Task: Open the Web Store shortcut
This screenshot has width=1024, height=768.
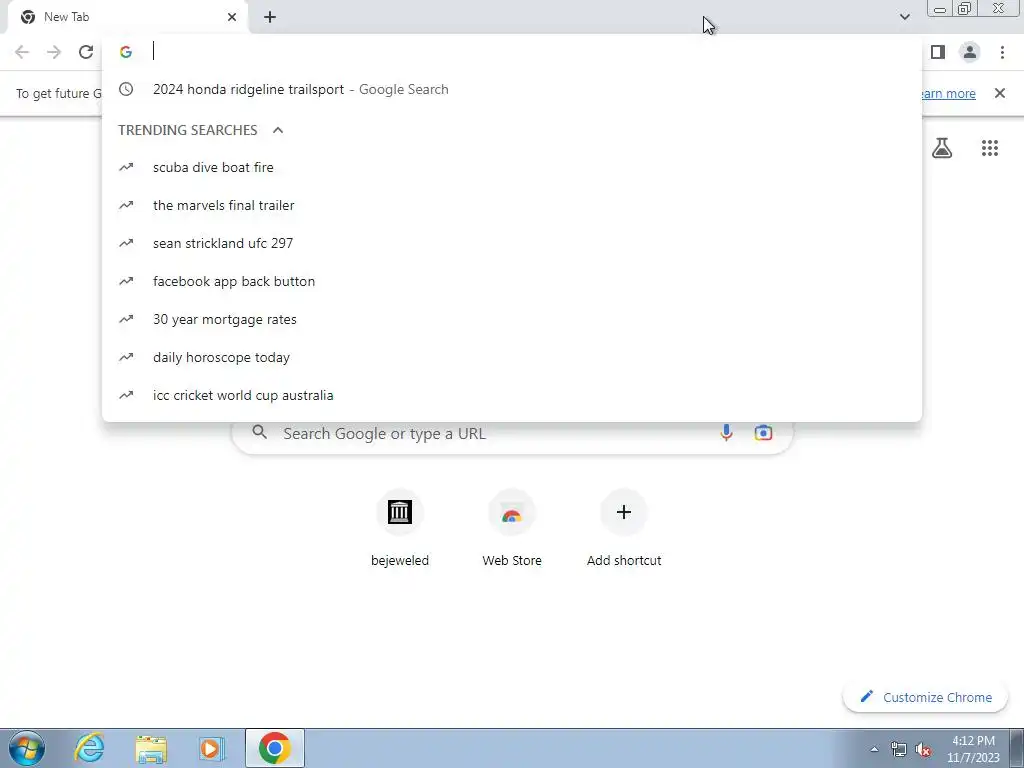Action: point(512,529)
